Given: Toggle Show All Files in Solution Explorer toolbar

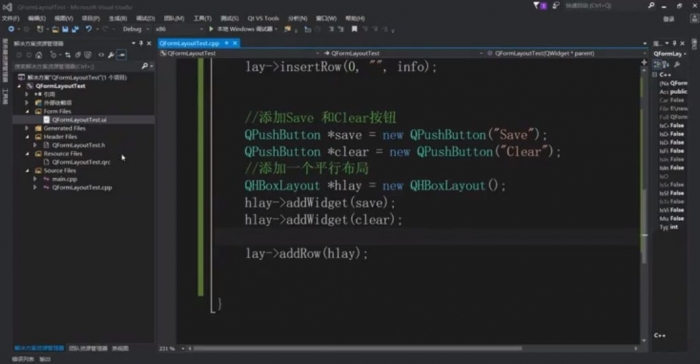Looking at the screenshot, I should tap(88, 55).
